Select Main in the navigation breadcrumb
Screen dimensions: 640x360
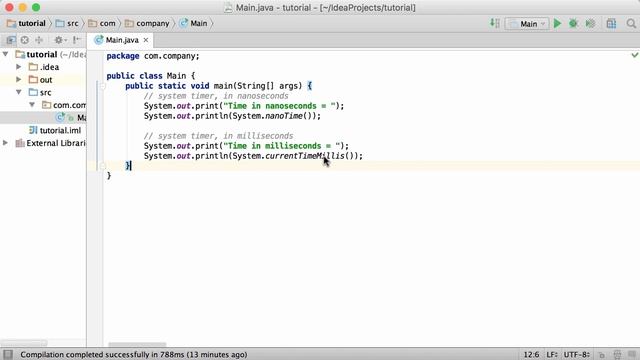tap(194, 24)
